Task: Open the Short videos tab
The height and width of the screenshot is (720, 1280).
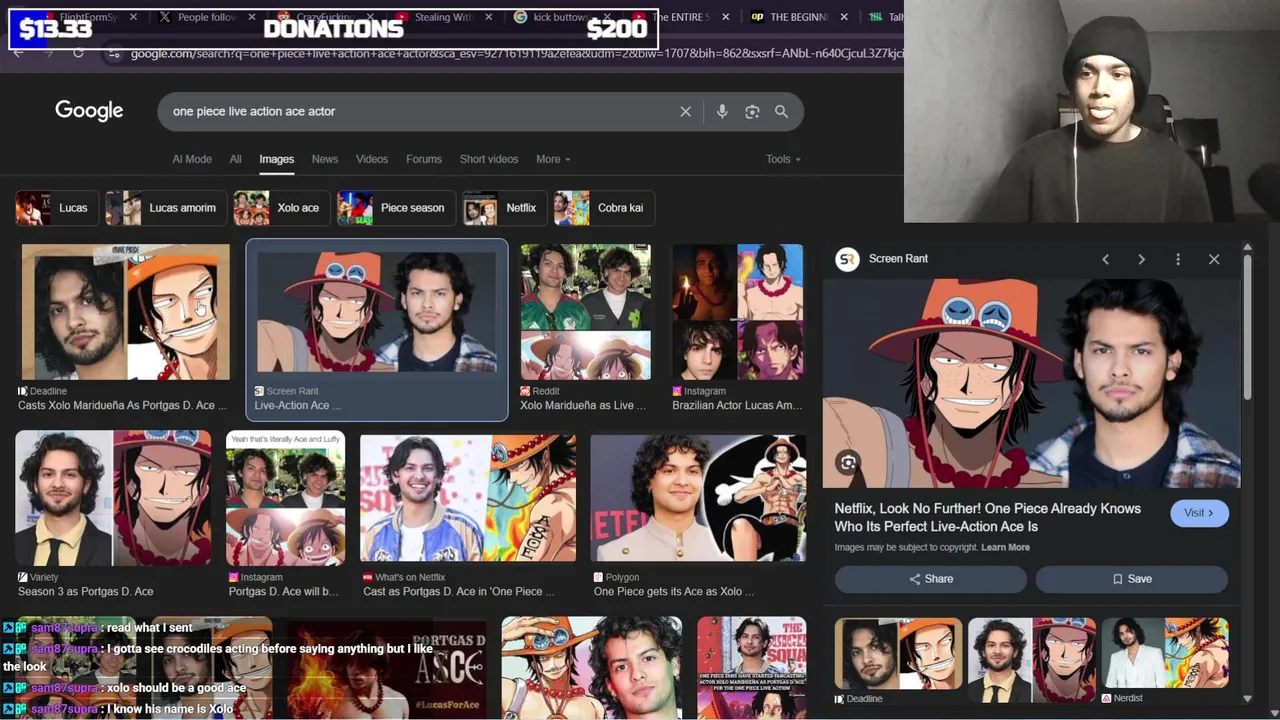Action: click(489, 159)
